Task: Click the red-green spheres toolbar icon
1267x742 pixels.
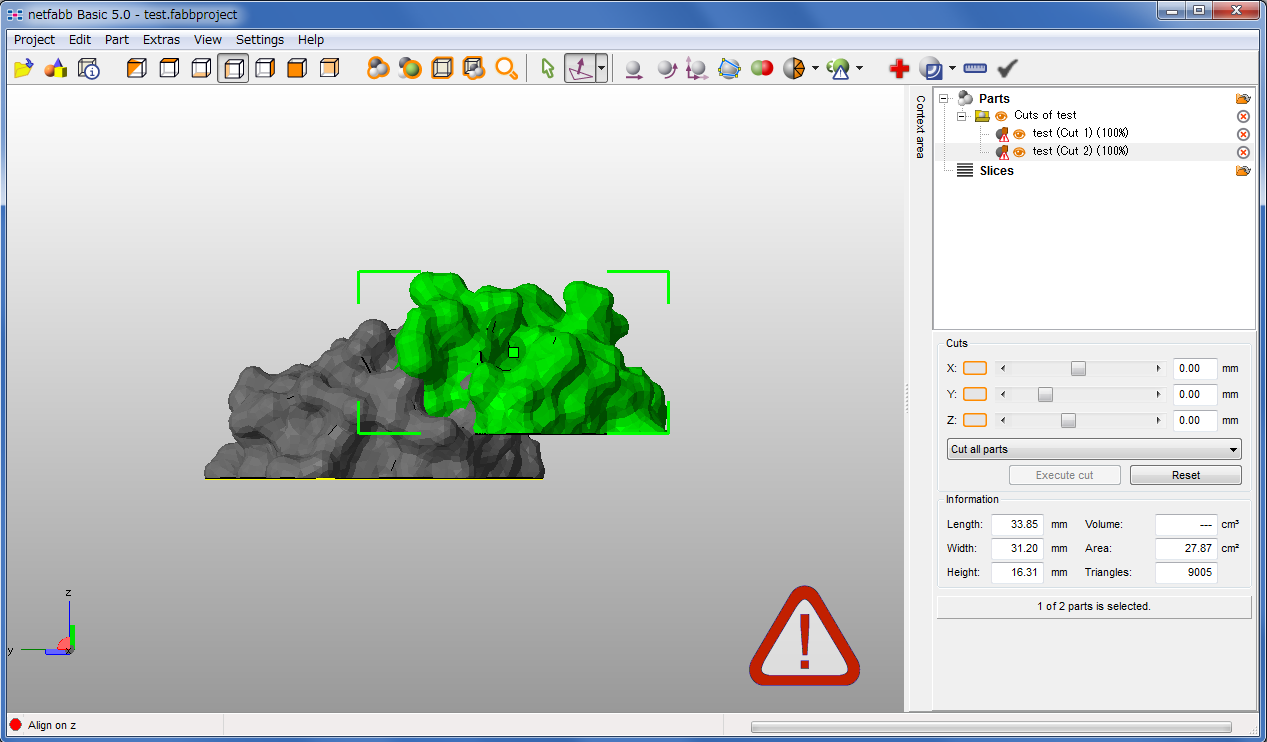Action: click(762, 68)
